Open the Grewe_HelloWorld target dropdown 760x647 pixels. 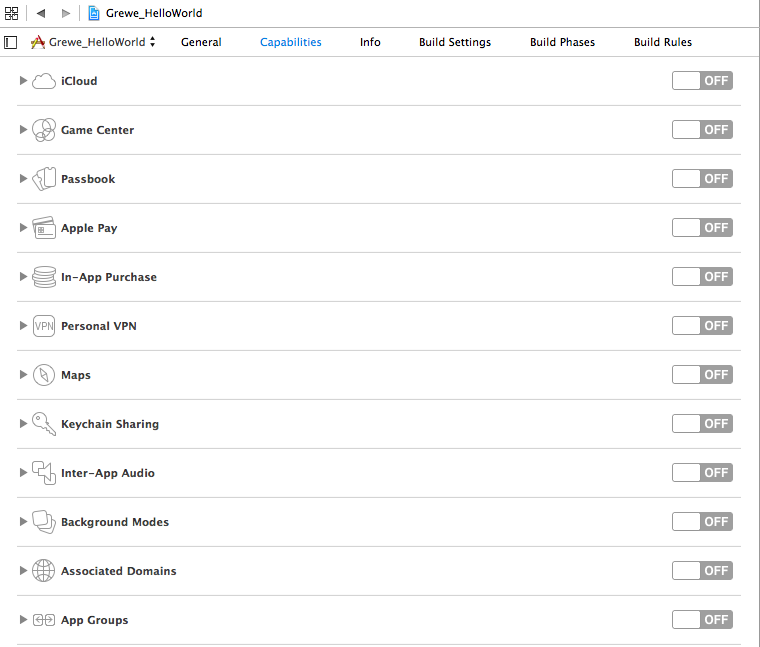pyautogui.click(x=94, y=42)
